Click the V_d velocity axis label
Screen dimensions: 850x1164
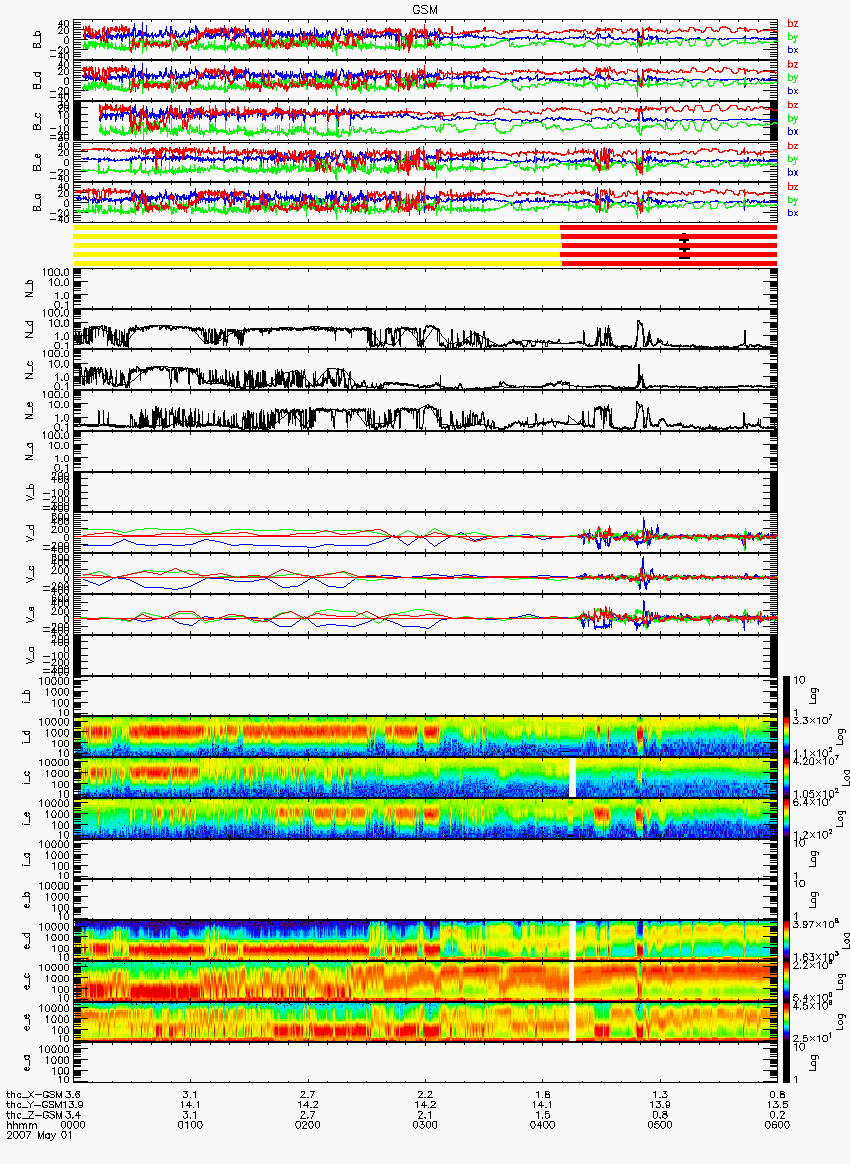pyautogui.click(x=31, y=533)
